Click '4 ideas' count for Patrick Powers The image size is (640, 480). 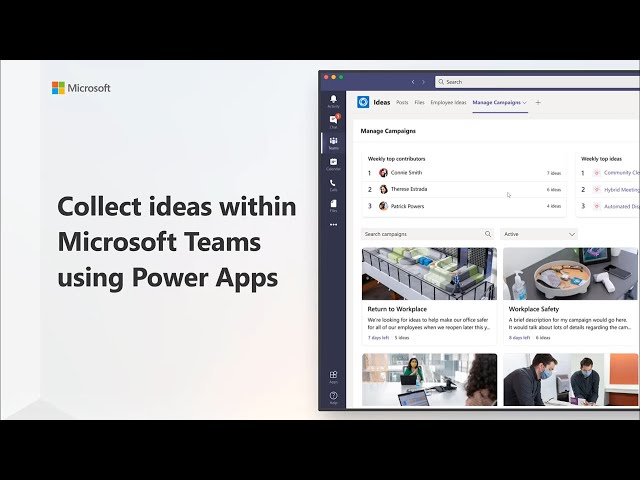point(554,206)
